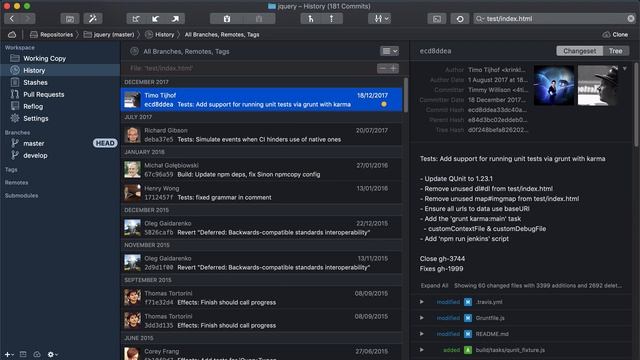This screenshot has width=640, height=360.
Task: Select the Oleg Gaidarenko commit 2d9d1f00
Action: (262, 263)
